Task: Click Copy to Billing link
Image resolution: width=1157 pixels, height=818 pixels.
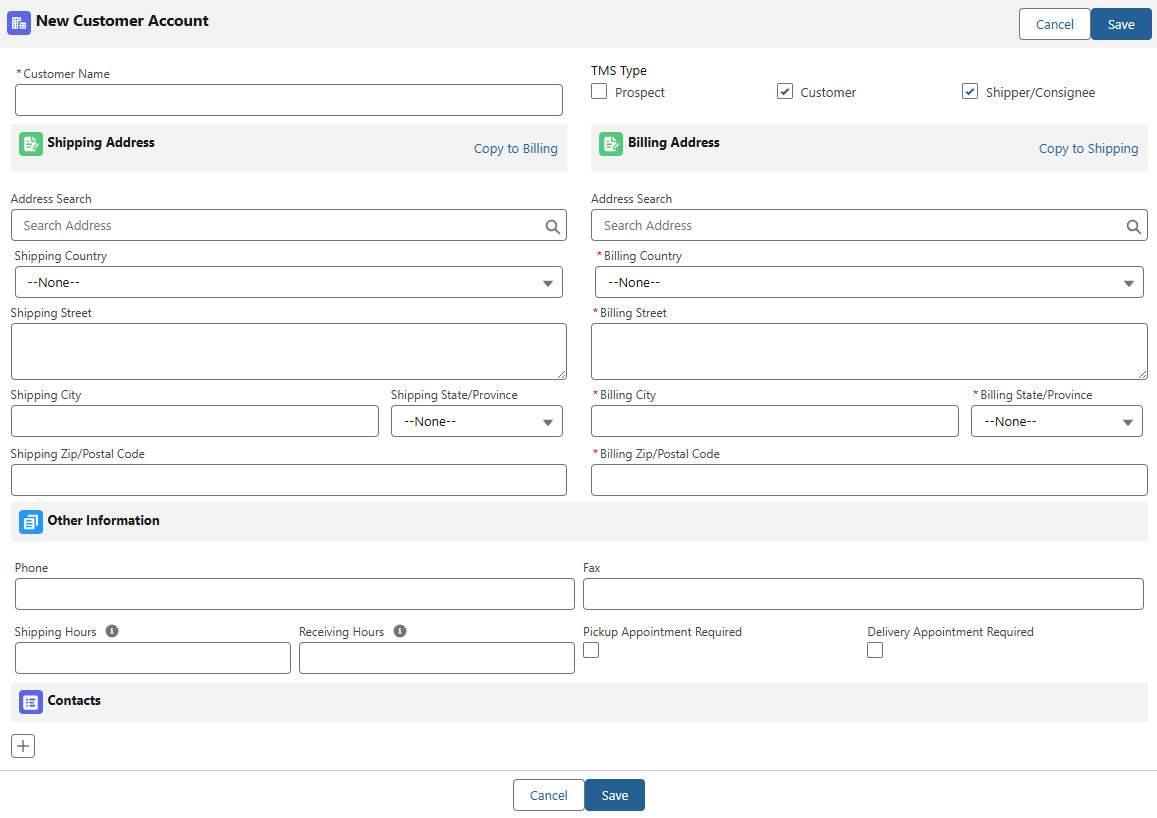Action: pyautogui.click(x=516, y=148)
